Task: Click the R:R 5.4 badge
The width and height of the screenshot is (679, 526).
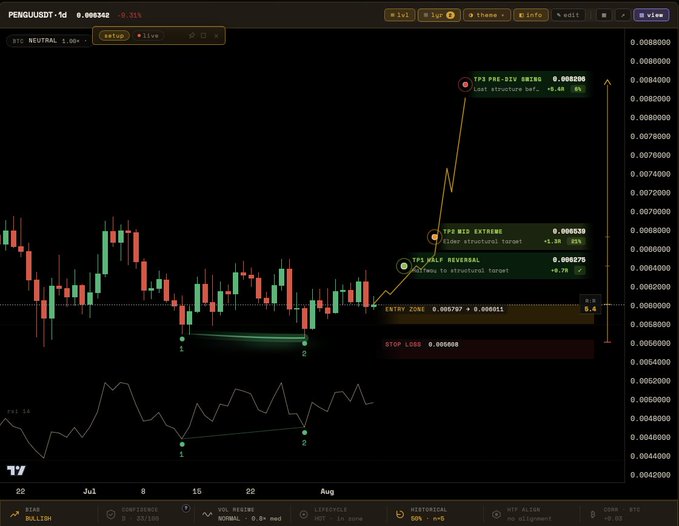Action: (x=590, y=304)
